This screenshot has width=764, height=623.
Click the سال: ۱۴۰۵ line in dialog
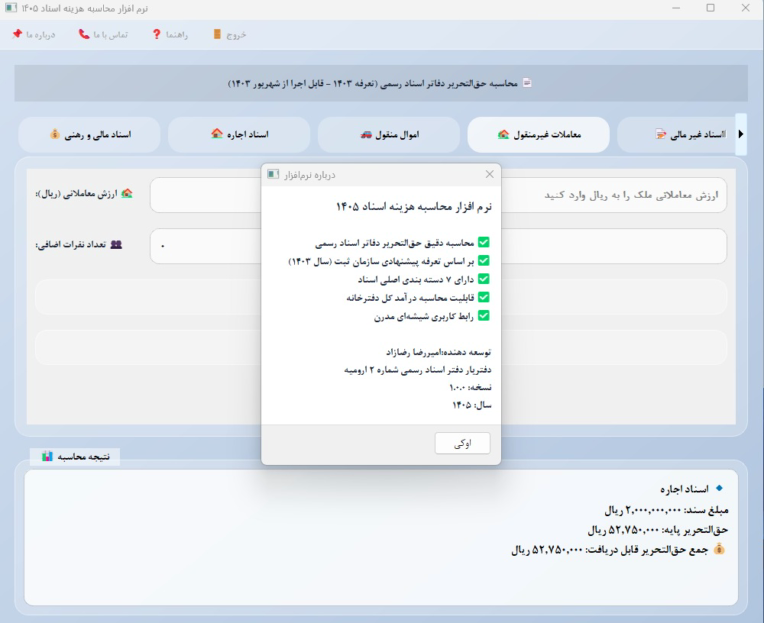[x=472, y=405]
